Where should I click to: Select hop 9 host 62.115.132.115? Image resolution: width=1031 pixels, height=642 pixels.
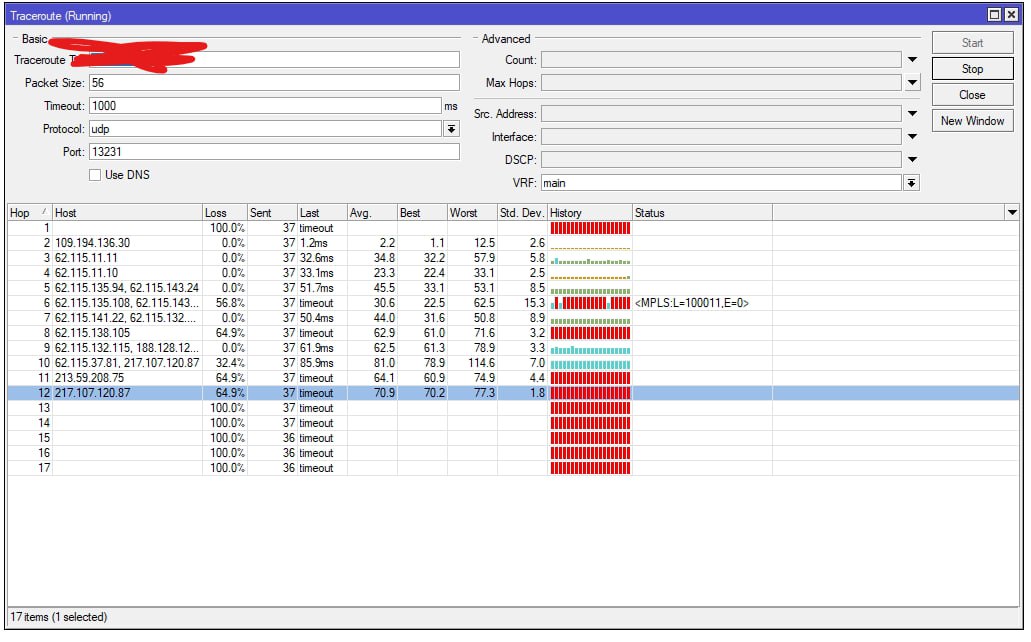pyautogui.click(x=126, y=348)
